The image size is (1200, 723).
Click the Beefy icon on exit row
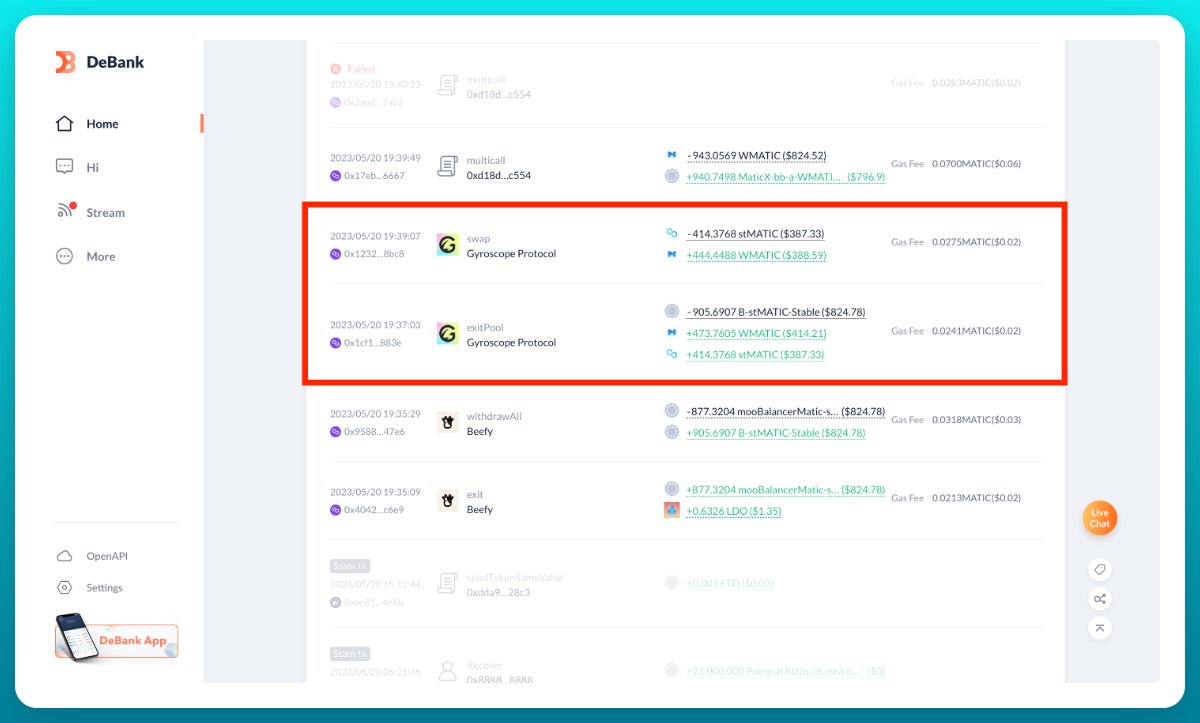447,501
